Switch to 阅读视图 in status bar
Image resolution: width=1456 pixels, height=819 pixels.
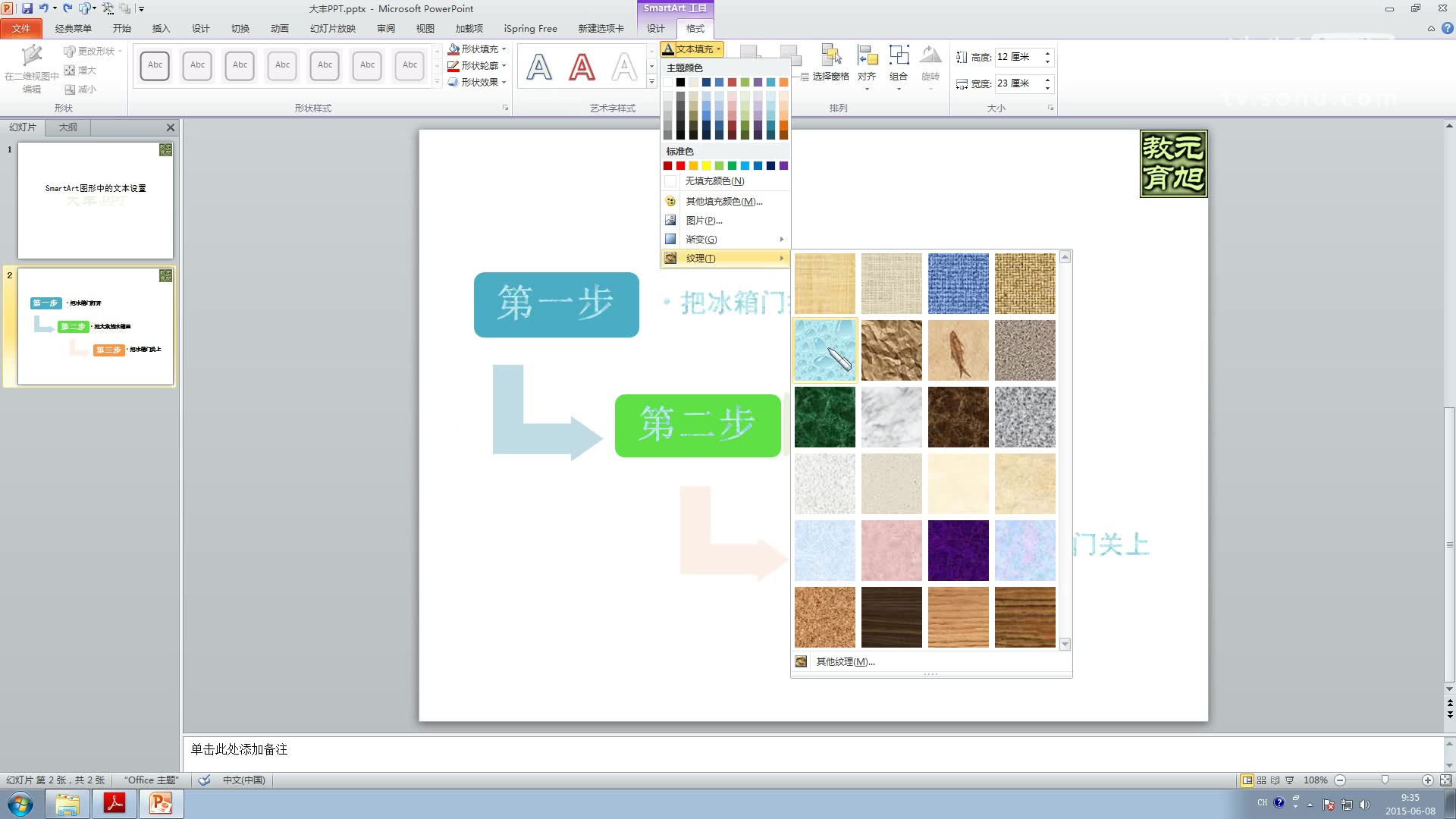(x=1276, y=780)
